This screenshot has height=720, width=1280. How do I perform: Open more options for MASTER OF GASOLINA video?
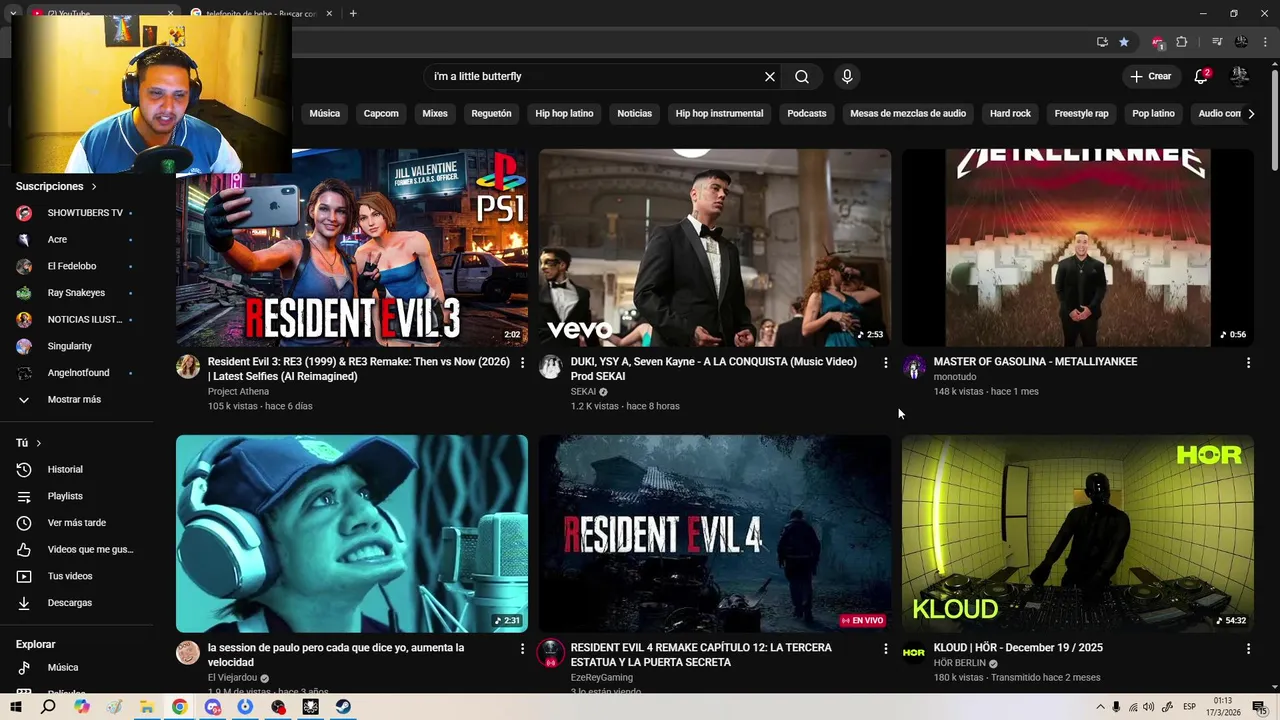click(x=1248, y=363)
